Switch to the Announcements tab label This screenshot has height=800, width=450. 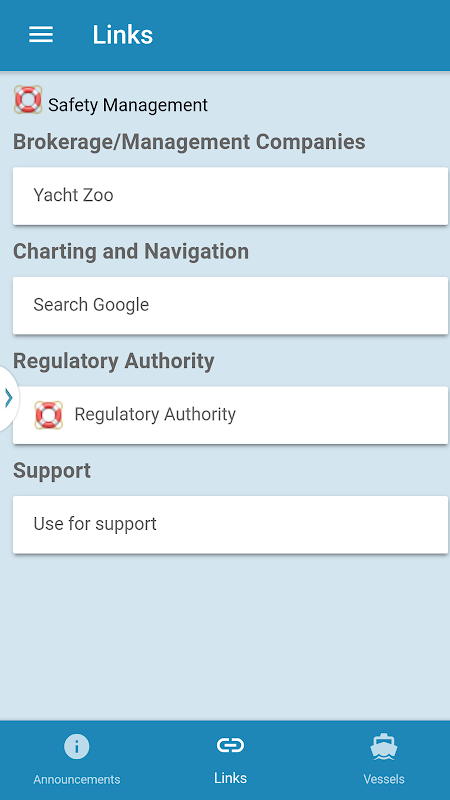(77, 779)
